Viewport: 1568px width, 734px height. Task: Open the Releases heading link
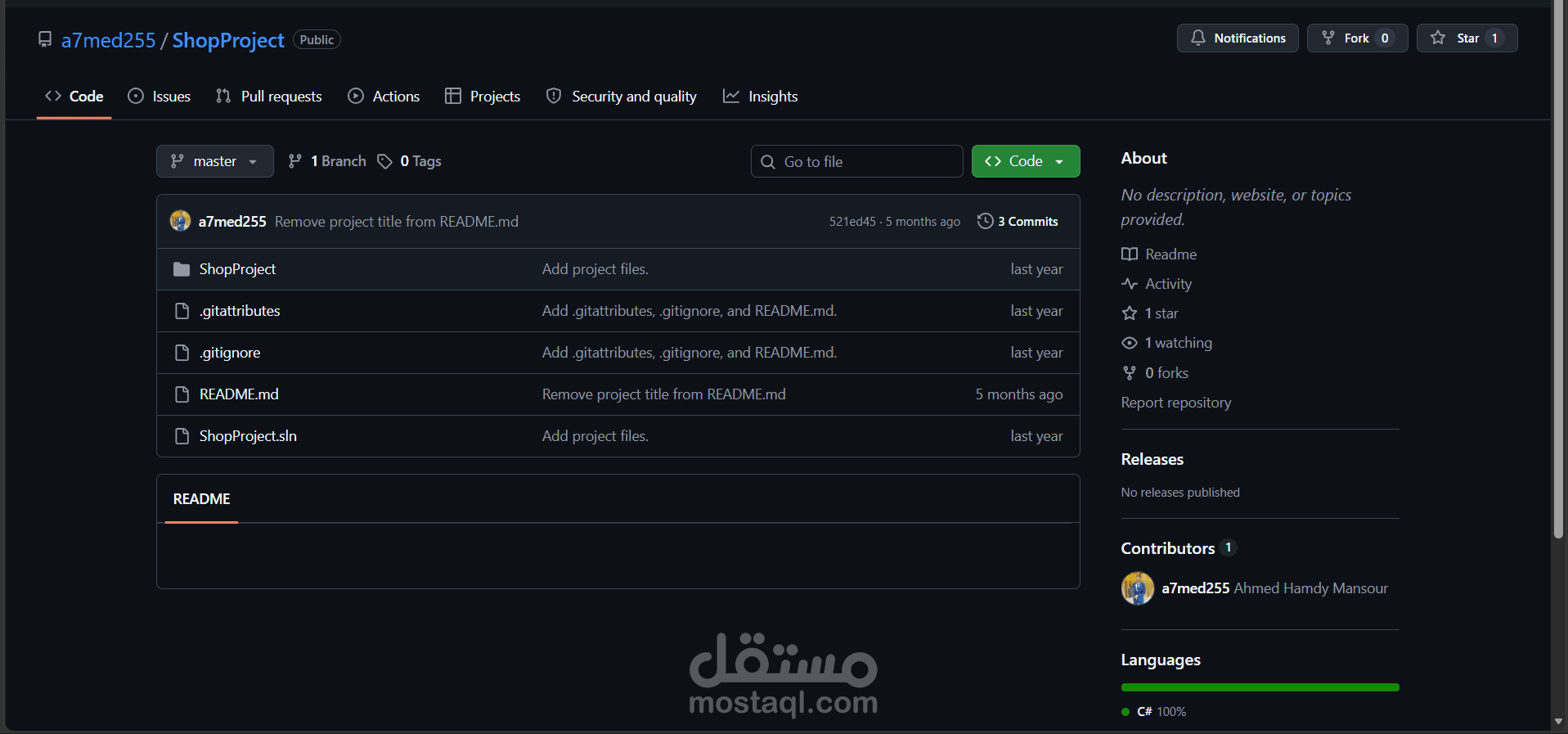(1152, 459)
